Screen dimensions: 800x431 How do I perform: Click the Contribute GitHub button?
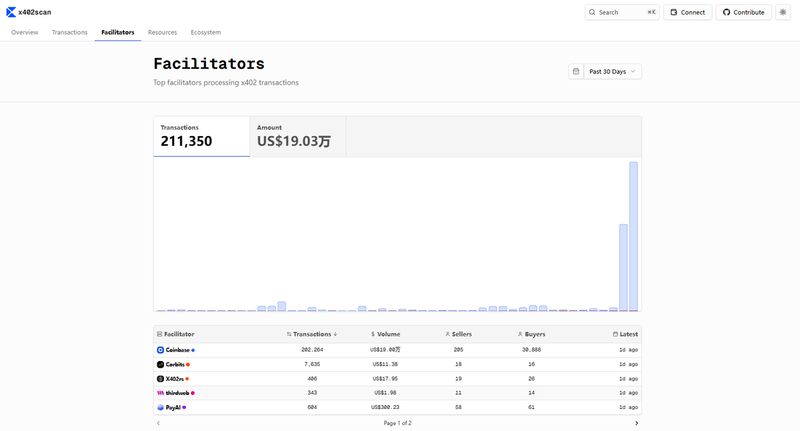tap(743, 12)
